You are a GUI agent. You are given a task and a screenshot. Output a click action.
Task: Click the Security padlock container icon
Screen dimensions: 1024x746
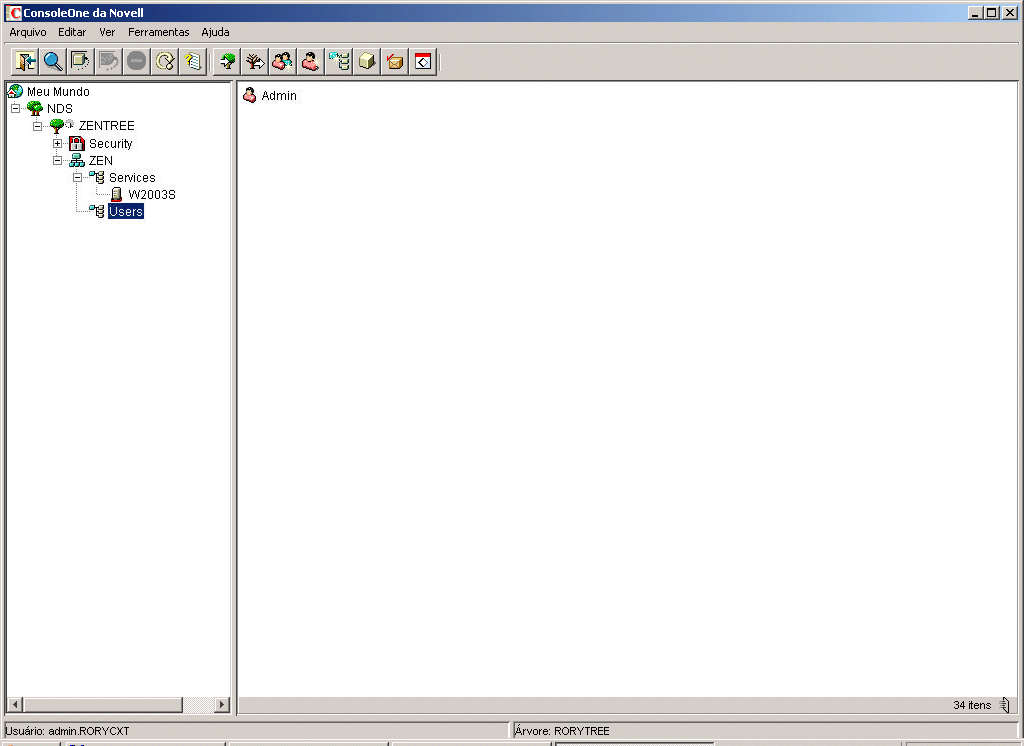[77, 143]
